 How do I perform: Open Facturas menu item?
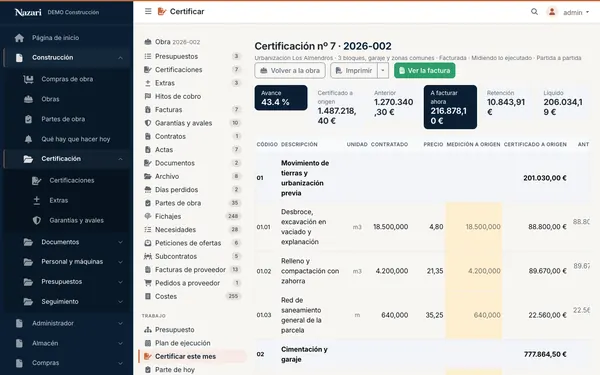pyautogui.click(x=192, y=110)
